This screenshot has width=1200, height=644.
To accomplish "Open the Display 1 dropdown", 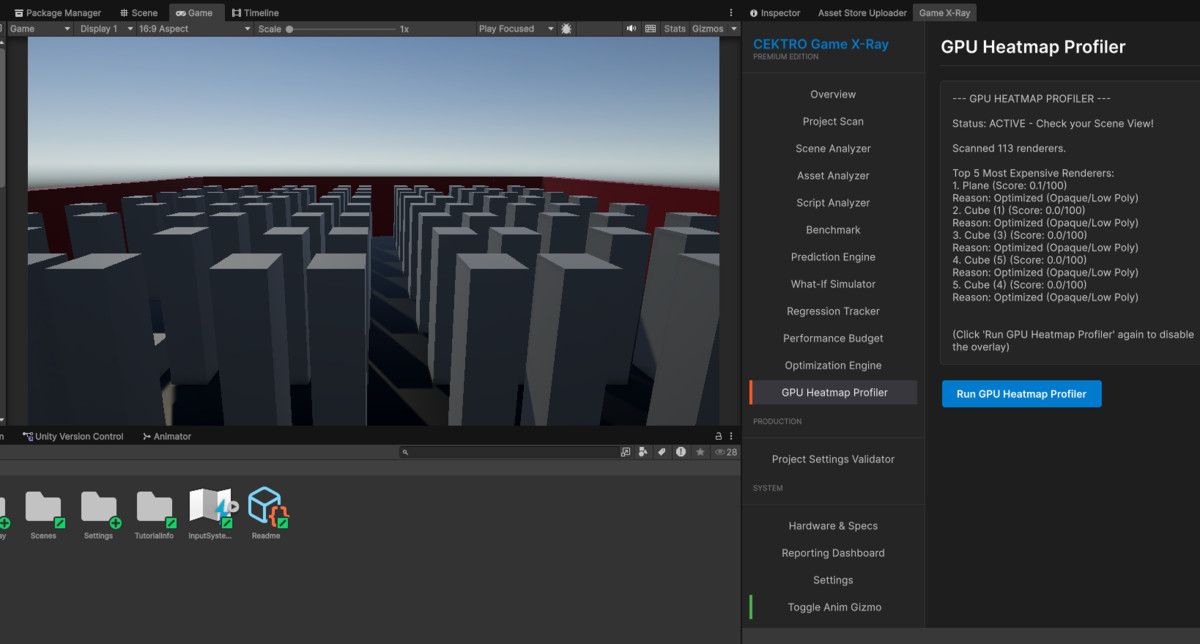I will click(x=104, y=29).
